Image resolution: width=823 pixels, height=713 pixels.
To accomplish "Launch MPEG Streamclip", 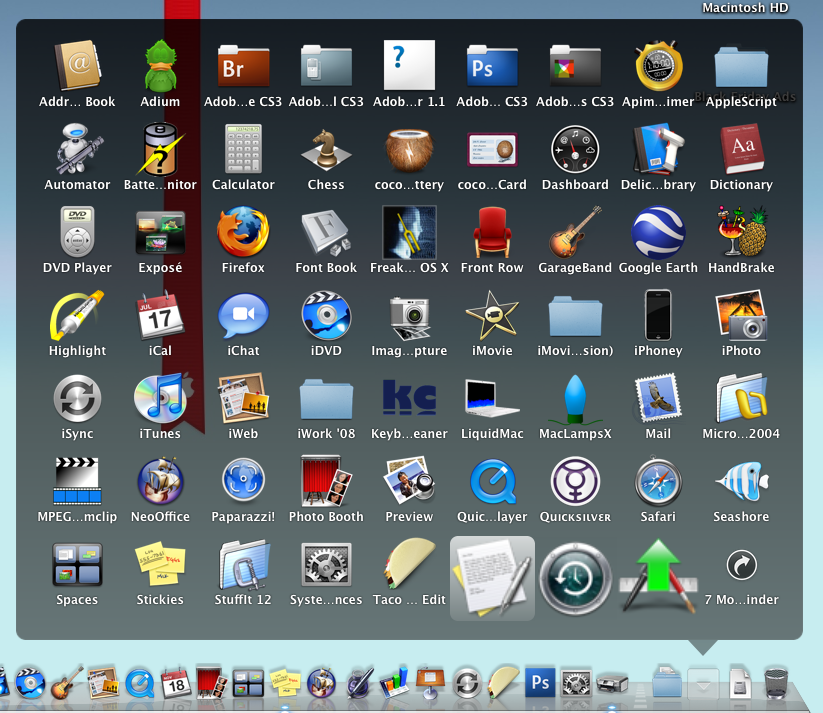I will click(x=77, y=480).
